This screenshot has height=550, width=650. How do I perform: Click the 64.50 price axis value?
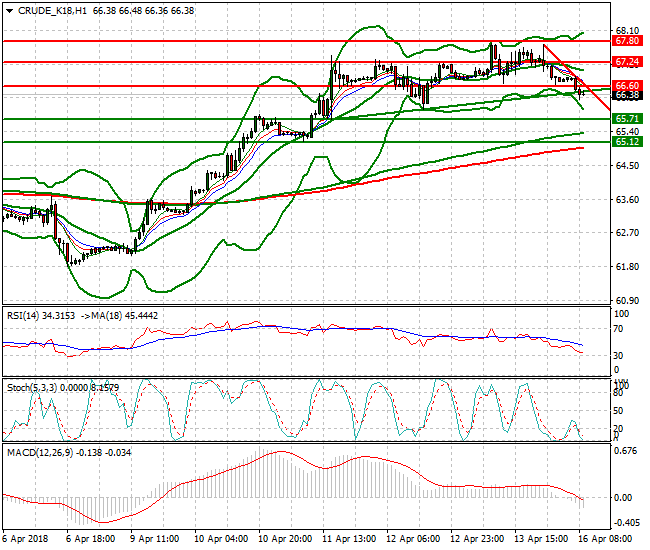click(627, 166)
